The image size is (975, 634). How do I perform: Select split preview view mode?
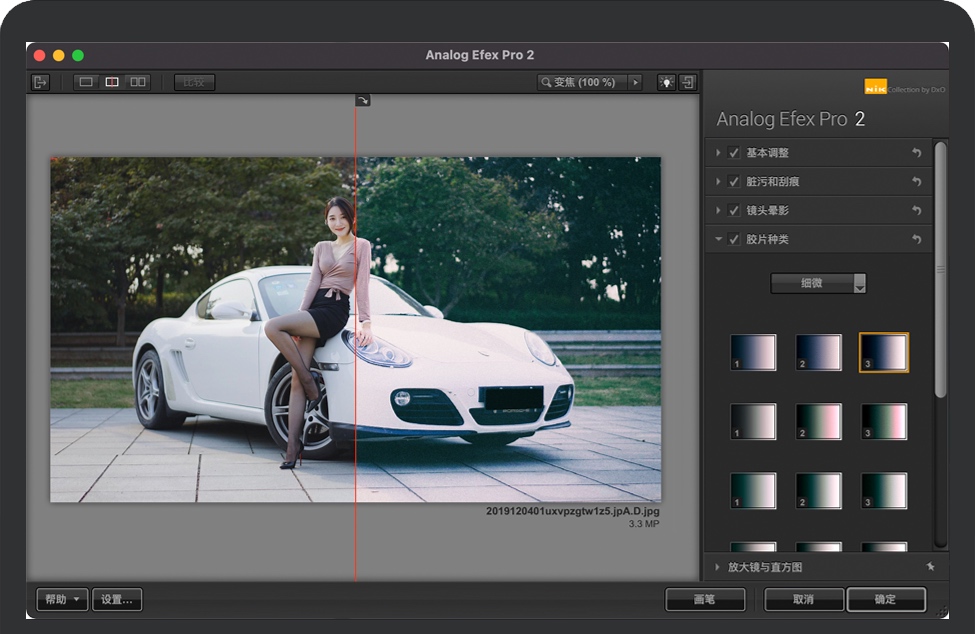coord(112,82)
